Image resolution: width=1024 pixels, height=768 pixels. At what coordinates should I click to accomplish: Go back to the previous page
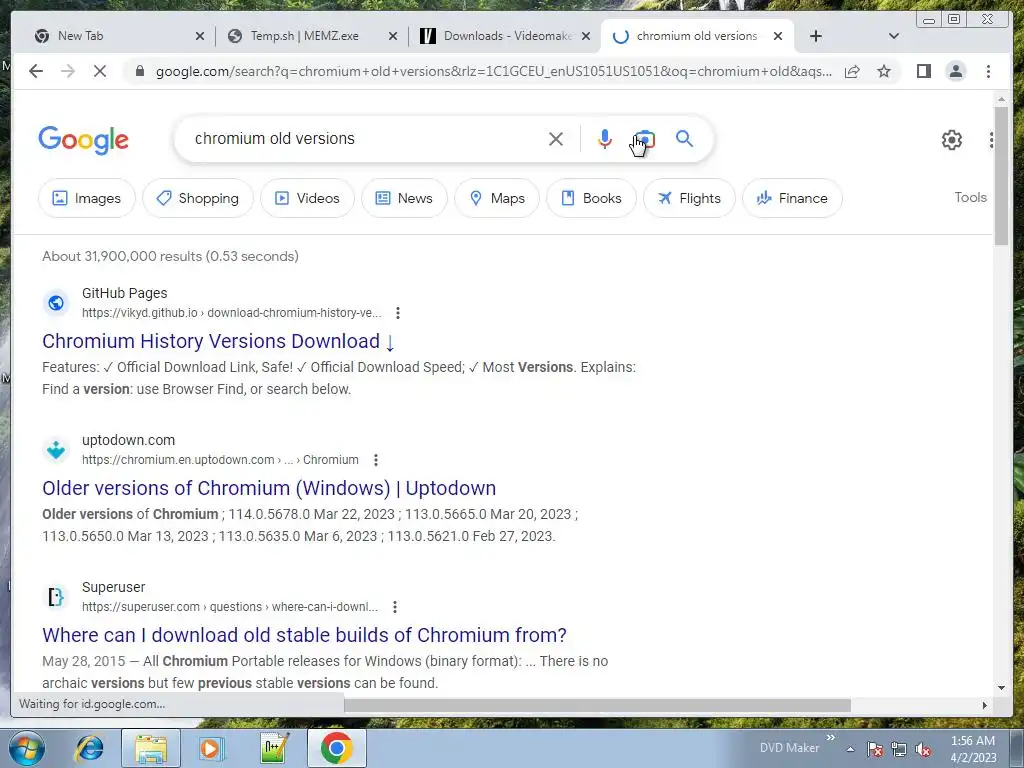36,71
